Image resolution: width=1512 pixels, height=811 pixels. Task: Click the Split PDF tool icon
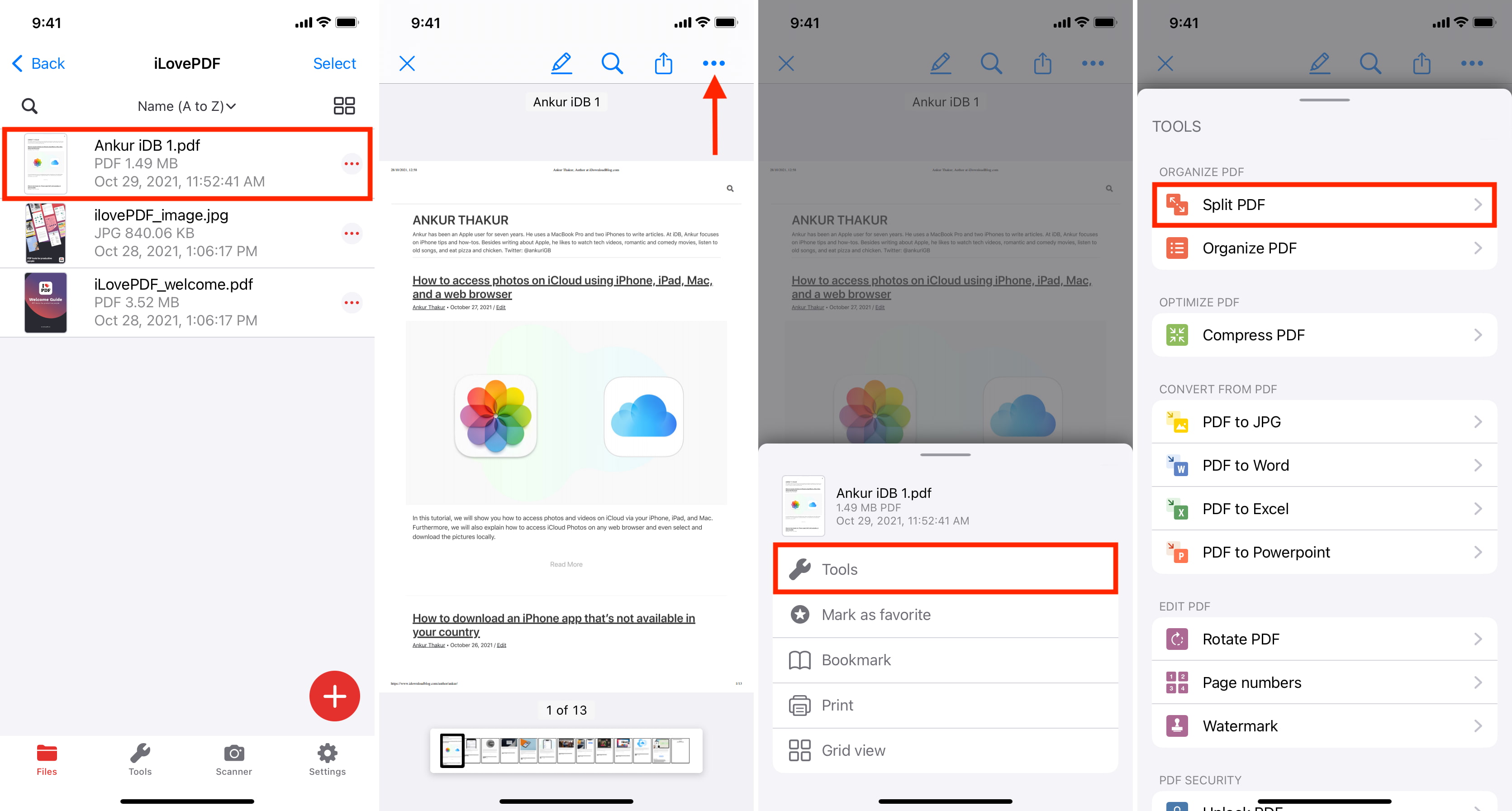tap(1176, 204)
